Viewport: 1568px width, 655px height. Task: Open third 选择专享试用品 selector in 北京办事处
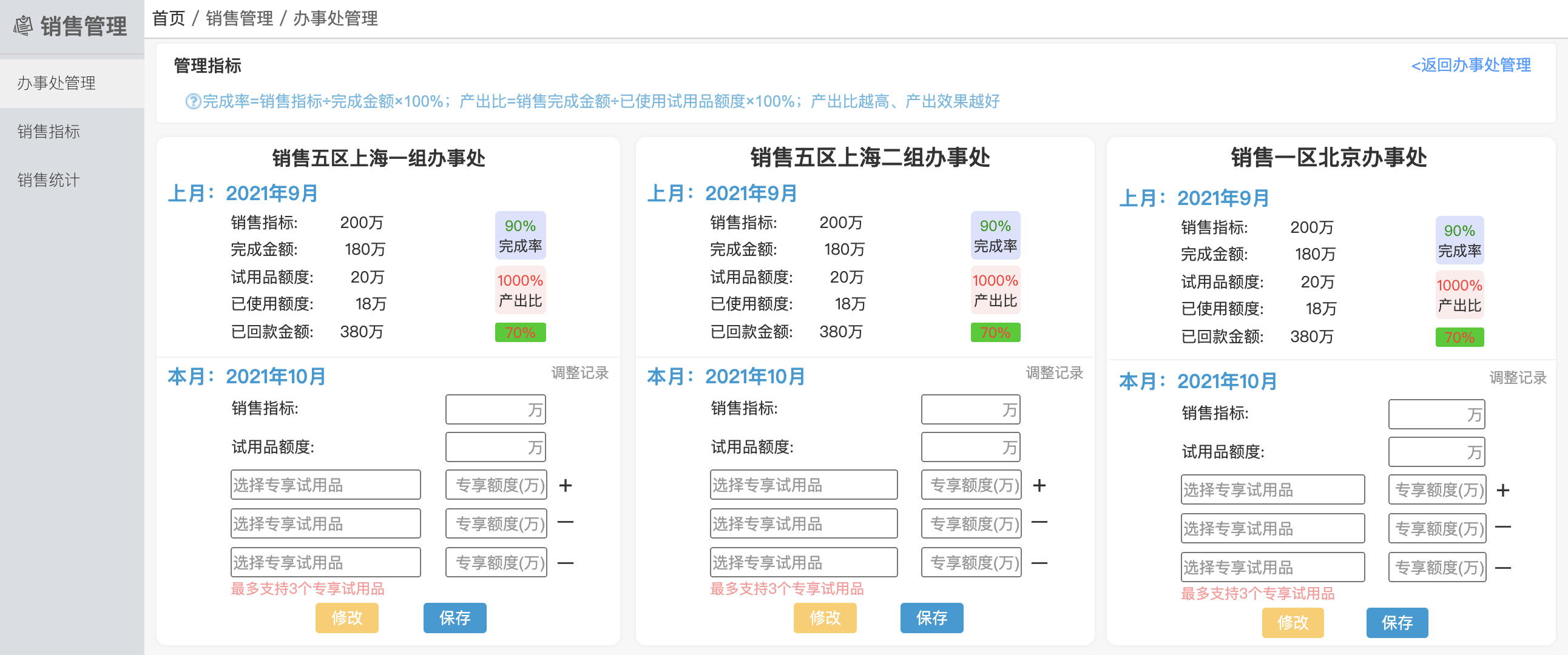(1272, 568)
